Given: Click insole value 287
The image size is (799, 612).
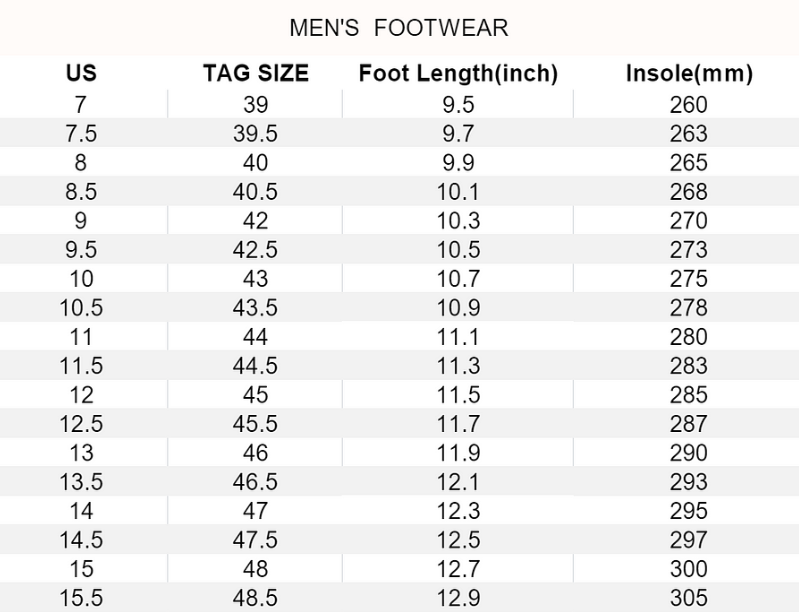Looking at the screenshot, I should click(688, 424).
